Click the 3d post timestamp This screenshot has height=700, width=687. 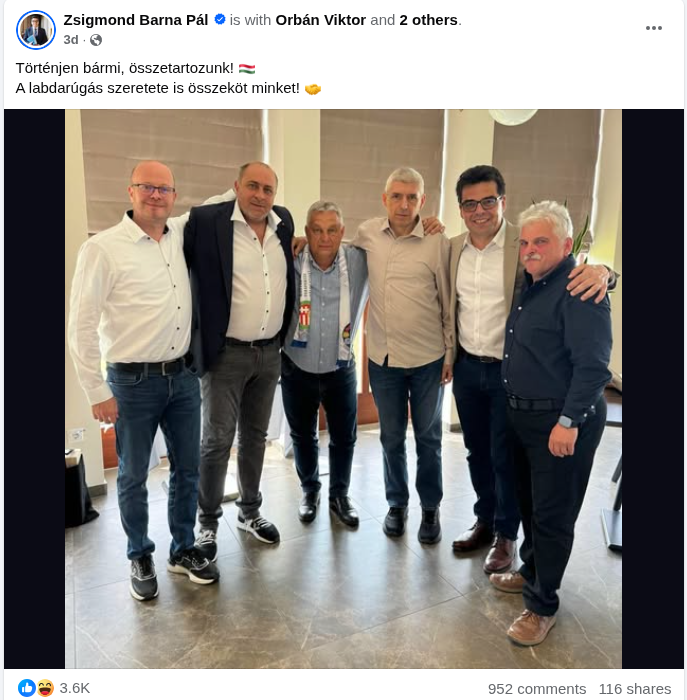point(71,40)
